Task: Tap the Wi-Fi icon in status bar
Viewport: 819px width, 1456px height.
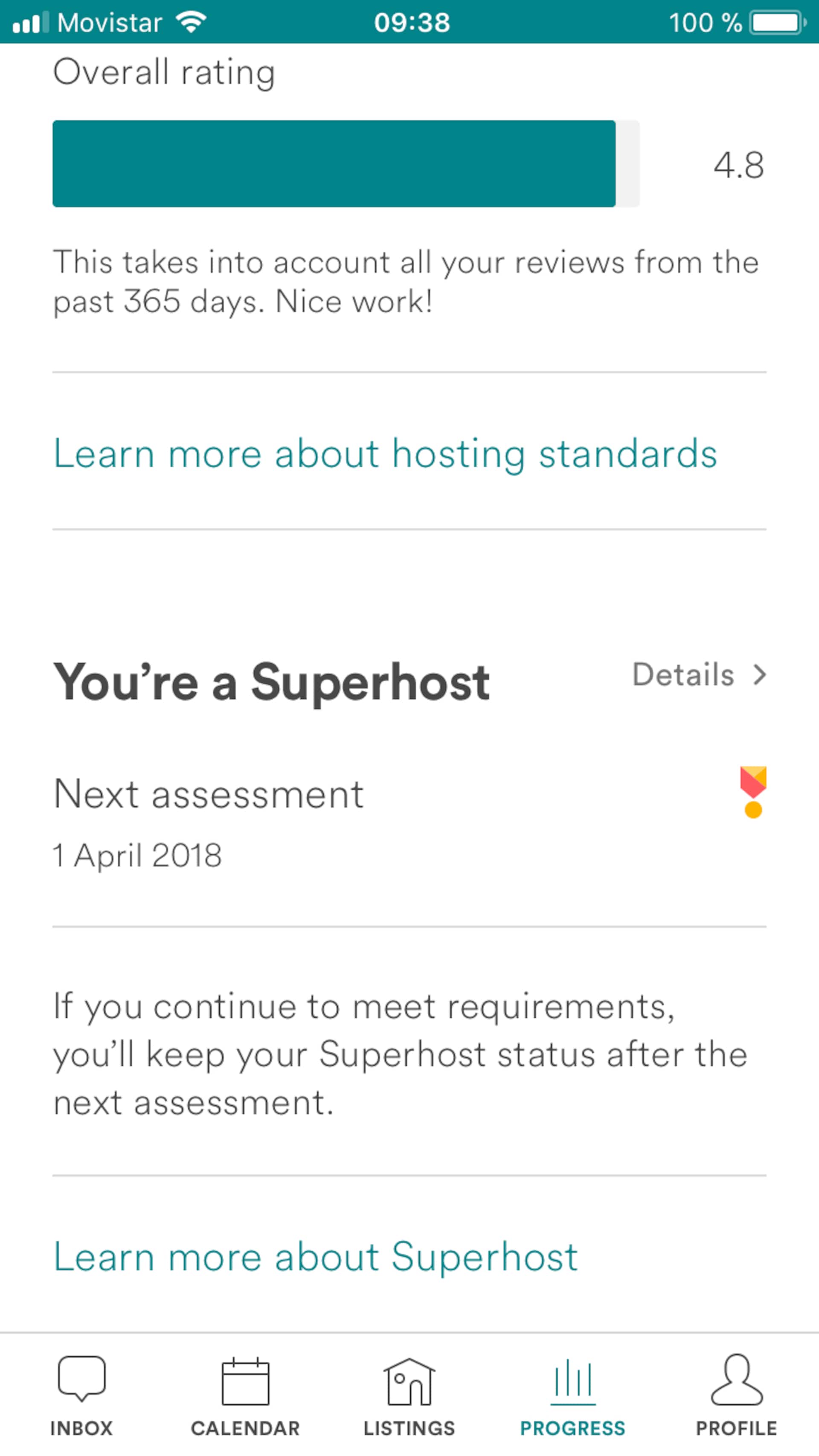Action: pyautogui.click(x=191, y=22)
